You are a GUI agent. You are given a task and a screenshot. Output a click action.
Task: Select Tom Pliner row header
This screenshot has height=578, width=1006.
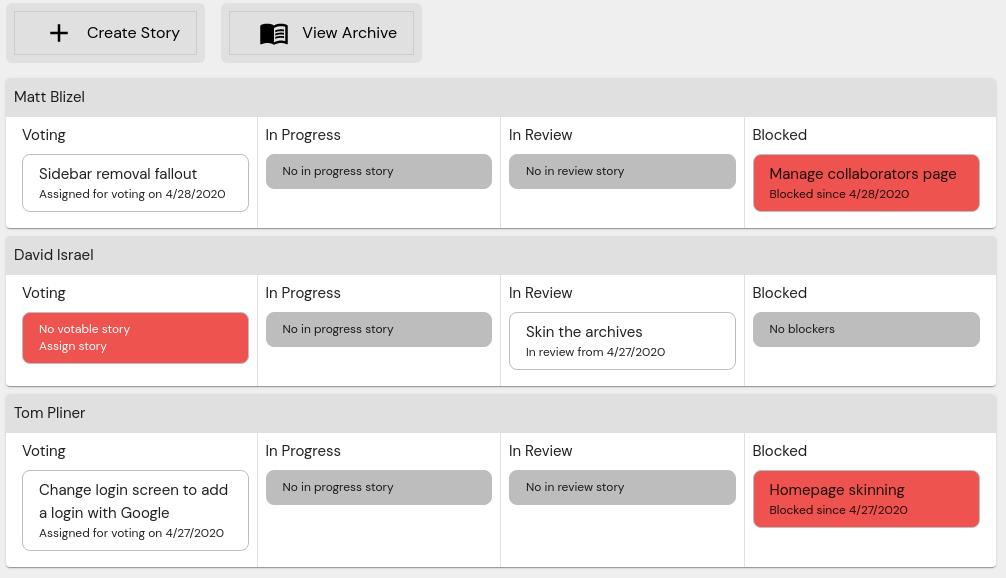pyautogui.click(x=501, y=412)
